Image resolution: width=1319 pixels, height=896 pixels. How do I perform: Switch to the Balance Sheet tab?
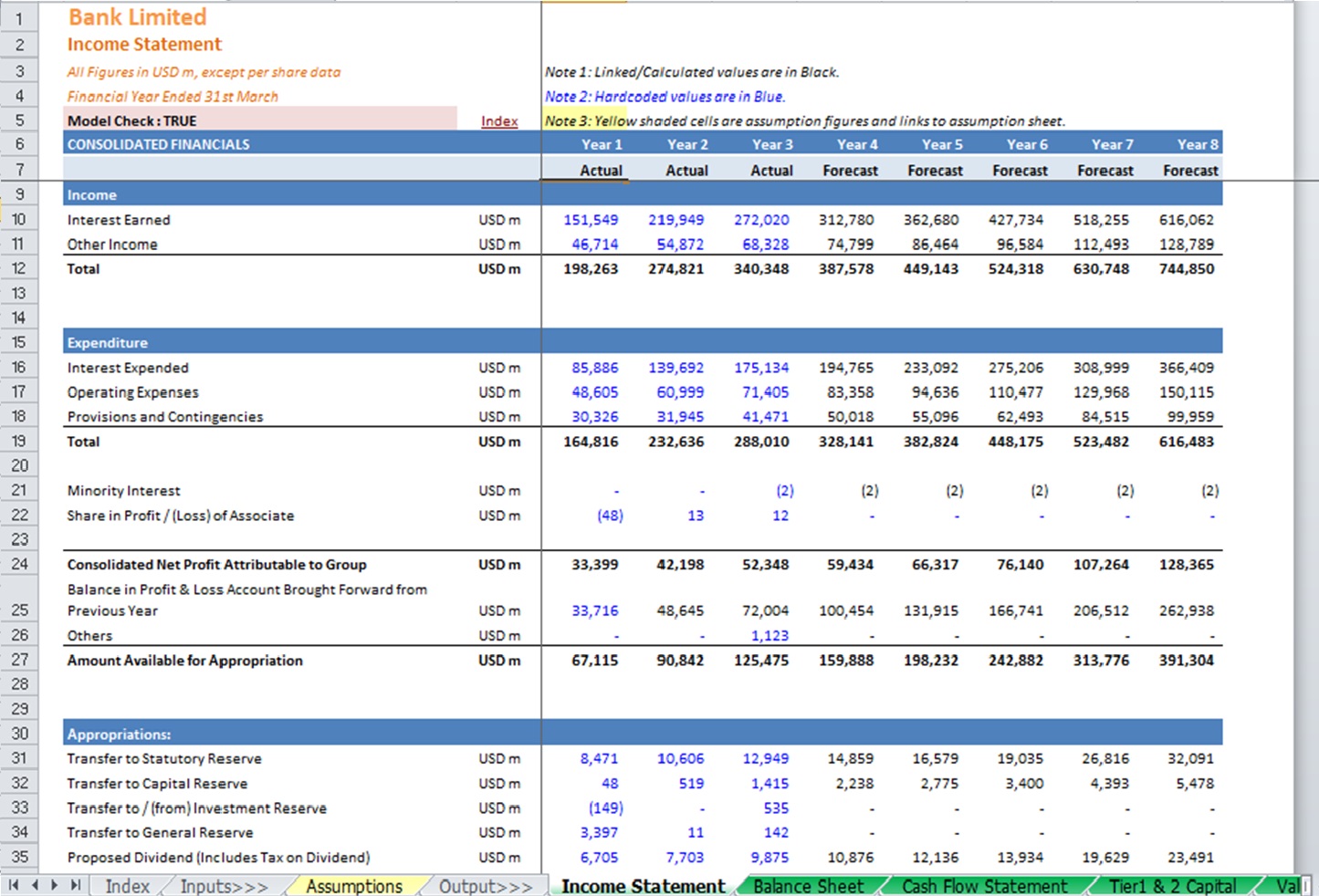[809, 886]
